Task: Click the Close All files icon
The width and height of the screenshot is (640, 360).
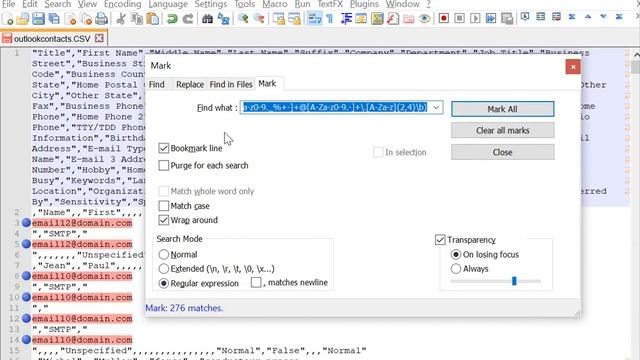Action: coord(86,19)
